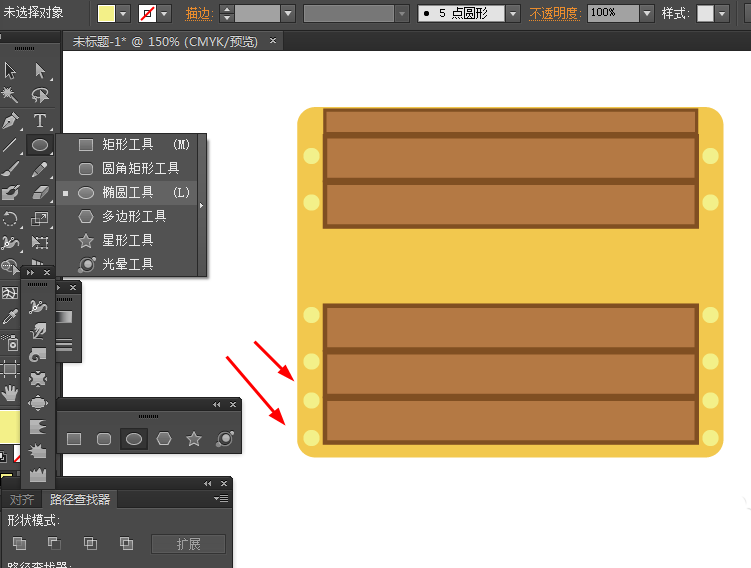This screenshot has height=568, width=751.
Task: Choose Wrinkle tool in floating liquify panel
Action: 38,474
